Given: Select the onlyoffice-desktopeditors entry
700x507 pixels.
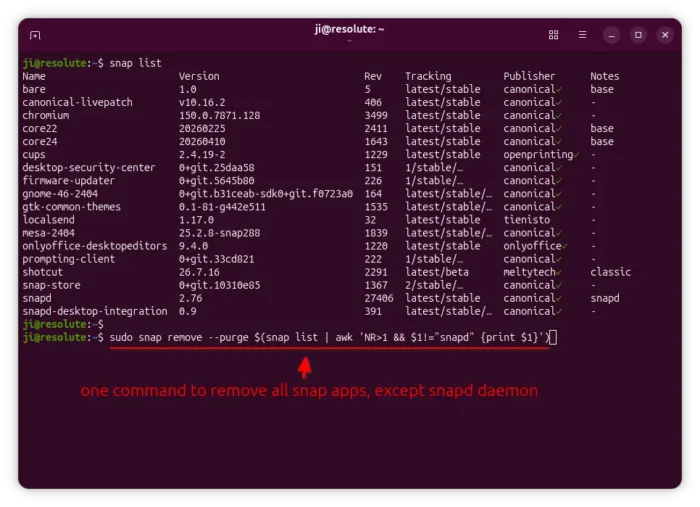Looking at the screenshot, I should (95, 246).
